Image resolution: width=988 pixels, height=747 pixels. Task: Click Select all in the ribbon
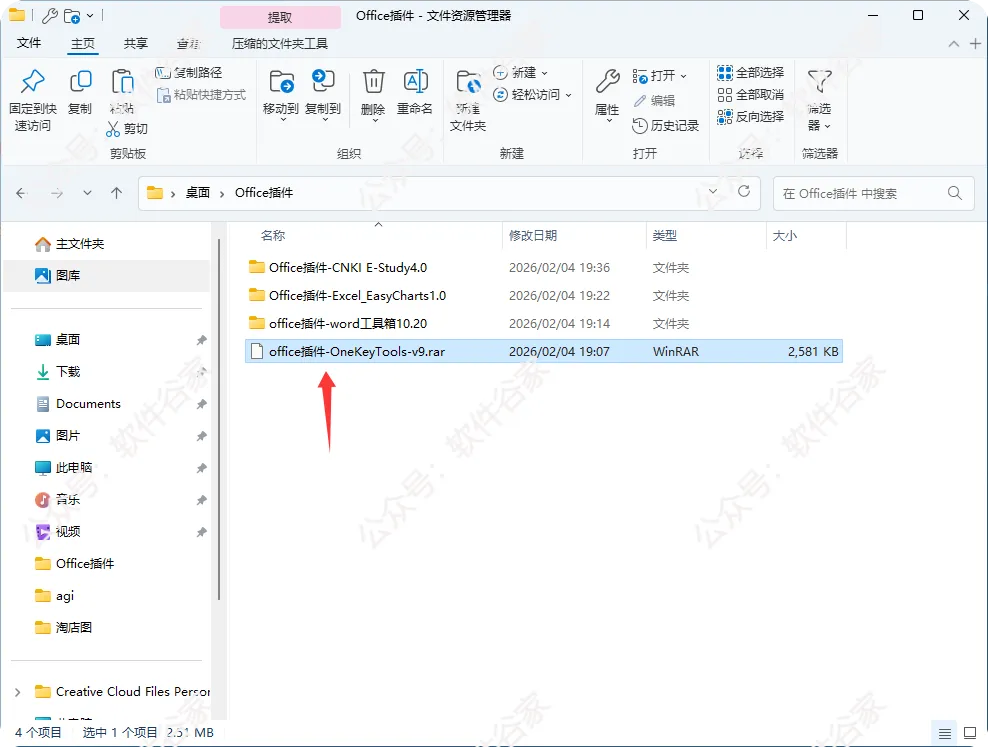(x=750, y=73)
